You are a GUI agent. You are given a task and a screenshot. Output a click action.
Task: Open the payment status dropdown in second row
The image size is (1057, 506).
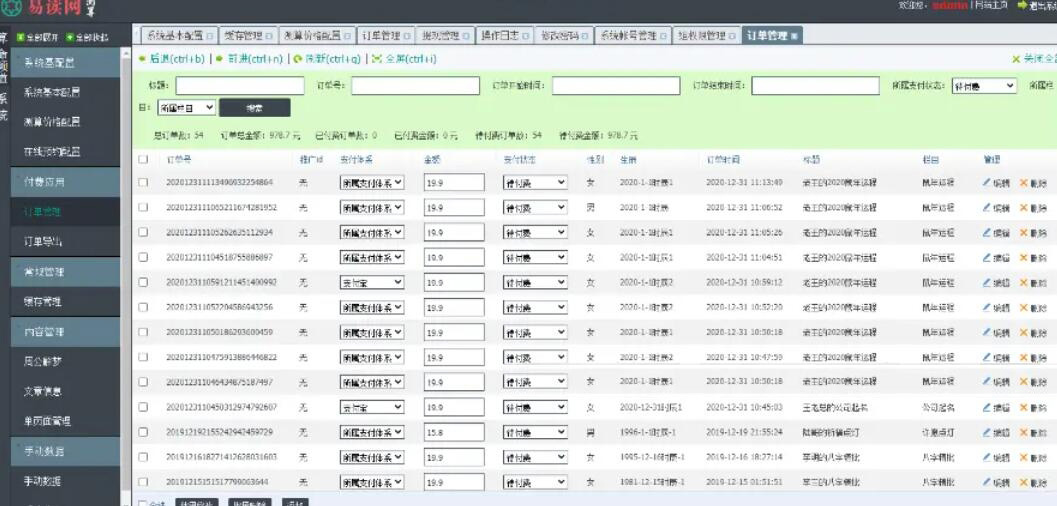coord(534,208)
